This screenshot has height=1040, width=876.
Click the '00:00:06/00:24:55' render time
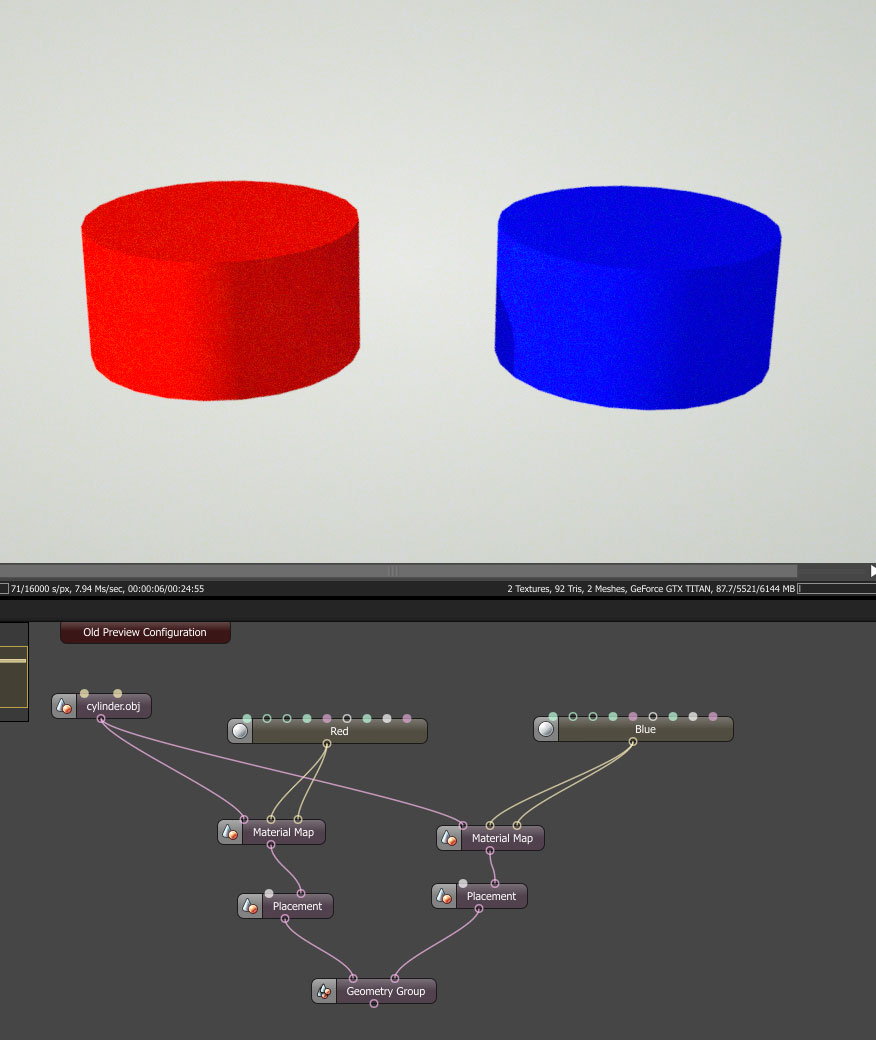(166, 588)
